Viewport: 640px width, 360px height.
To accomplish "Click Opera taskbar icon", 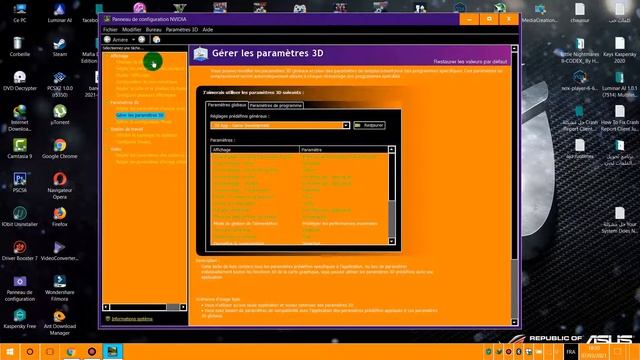I will pyautogui.click(x=92, y=352).
